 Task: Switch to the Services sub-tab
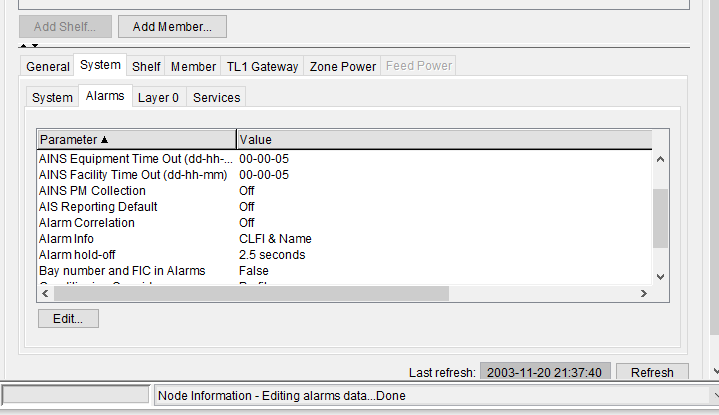[216, 97]
